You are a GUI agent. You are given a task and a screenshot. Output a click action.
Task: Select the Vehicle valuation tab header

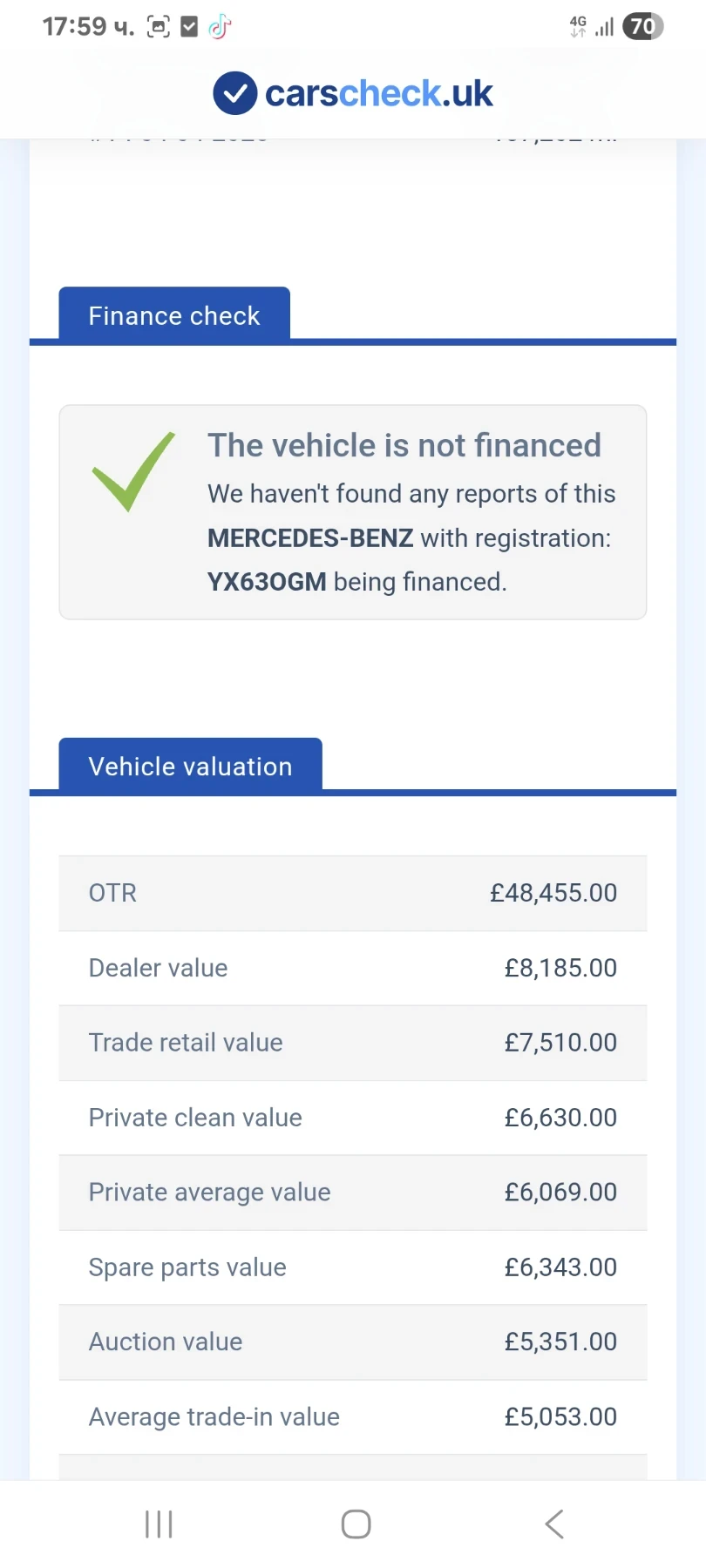(x=190, y=767)
